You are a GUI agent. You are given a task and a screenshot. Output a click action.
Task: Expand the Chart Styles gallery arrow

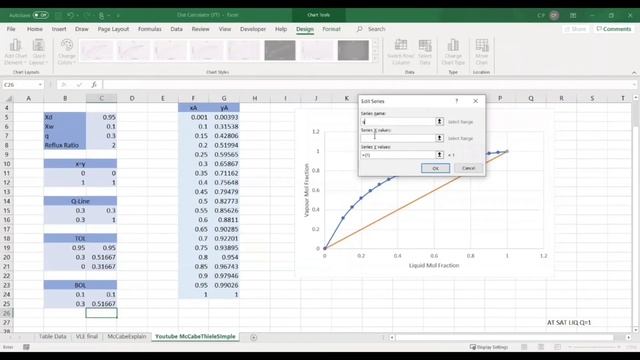click(375, 59)
